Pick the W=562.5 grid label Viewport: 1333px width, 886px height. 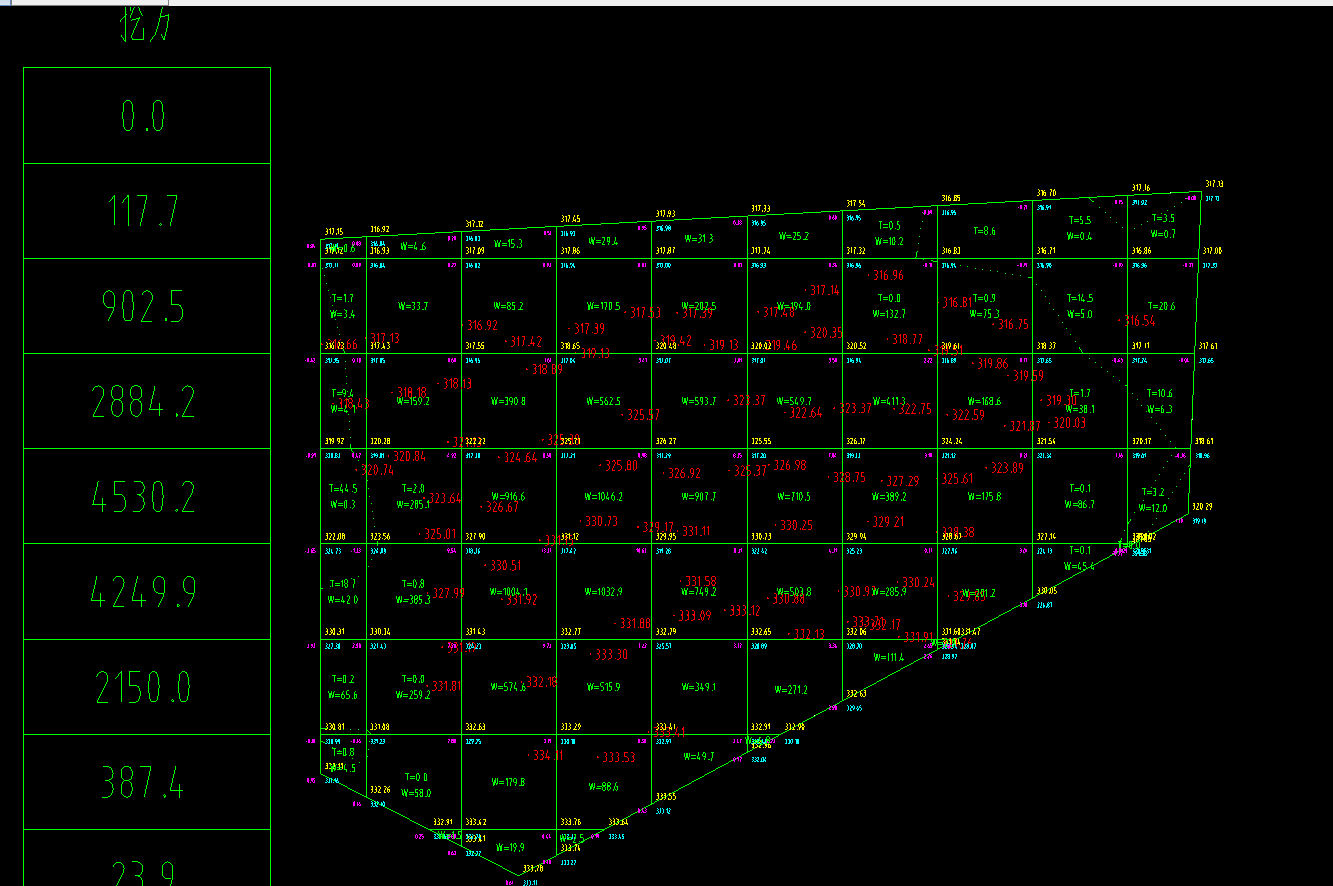(603, 401)
